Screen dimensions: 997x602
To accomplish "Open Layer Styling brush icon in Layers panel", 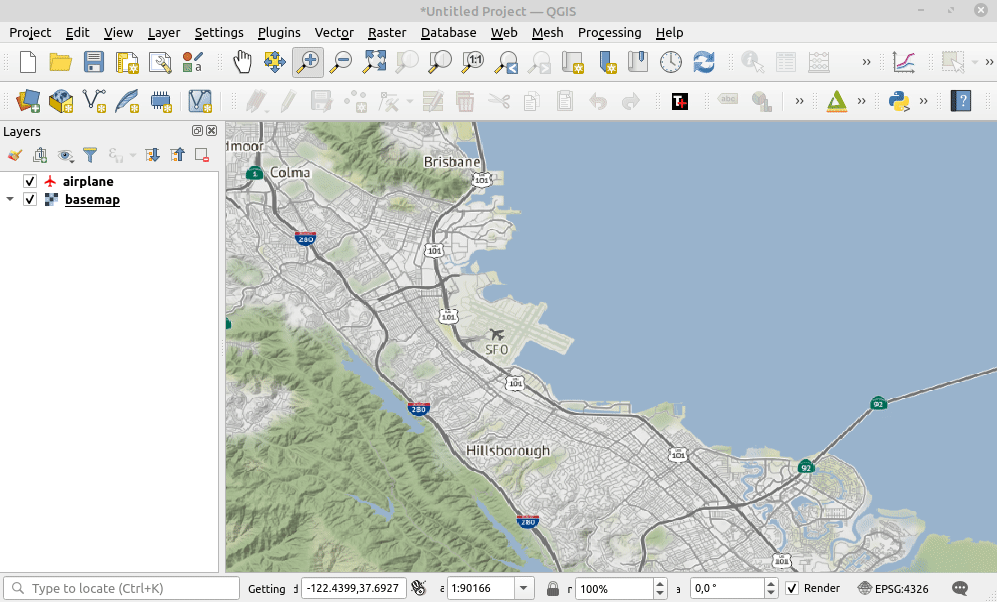I will pyautogui.click(x=15, y=155).
